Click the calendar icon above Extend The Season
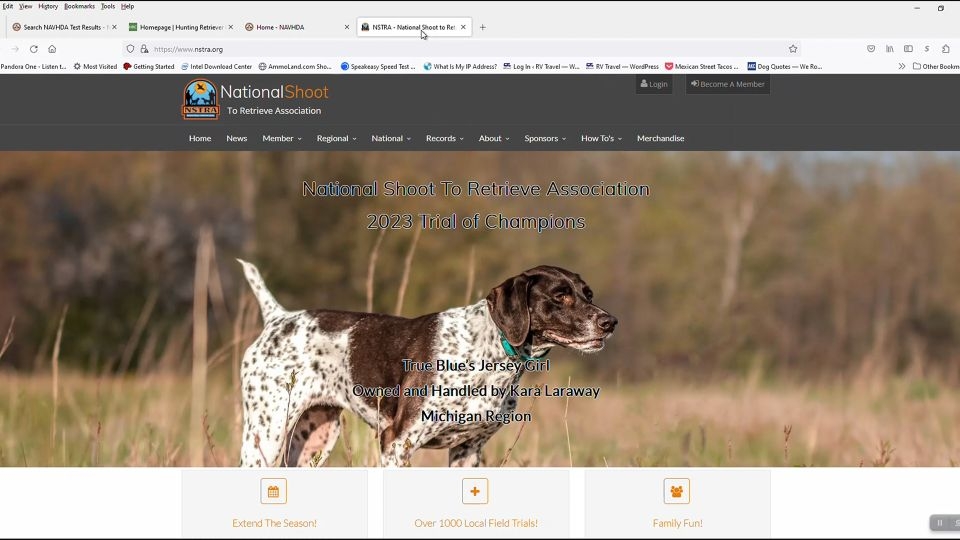 (274, 491)
